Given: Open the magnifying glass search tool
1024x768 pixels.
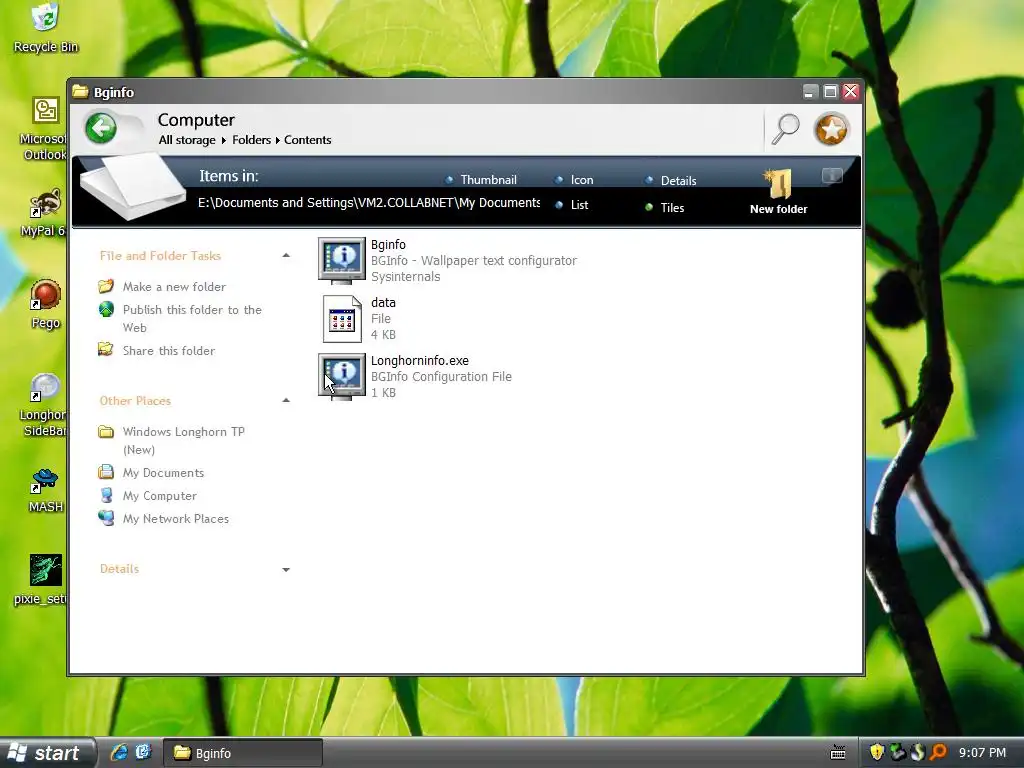Looking at the screenshot, I should 786,129.
